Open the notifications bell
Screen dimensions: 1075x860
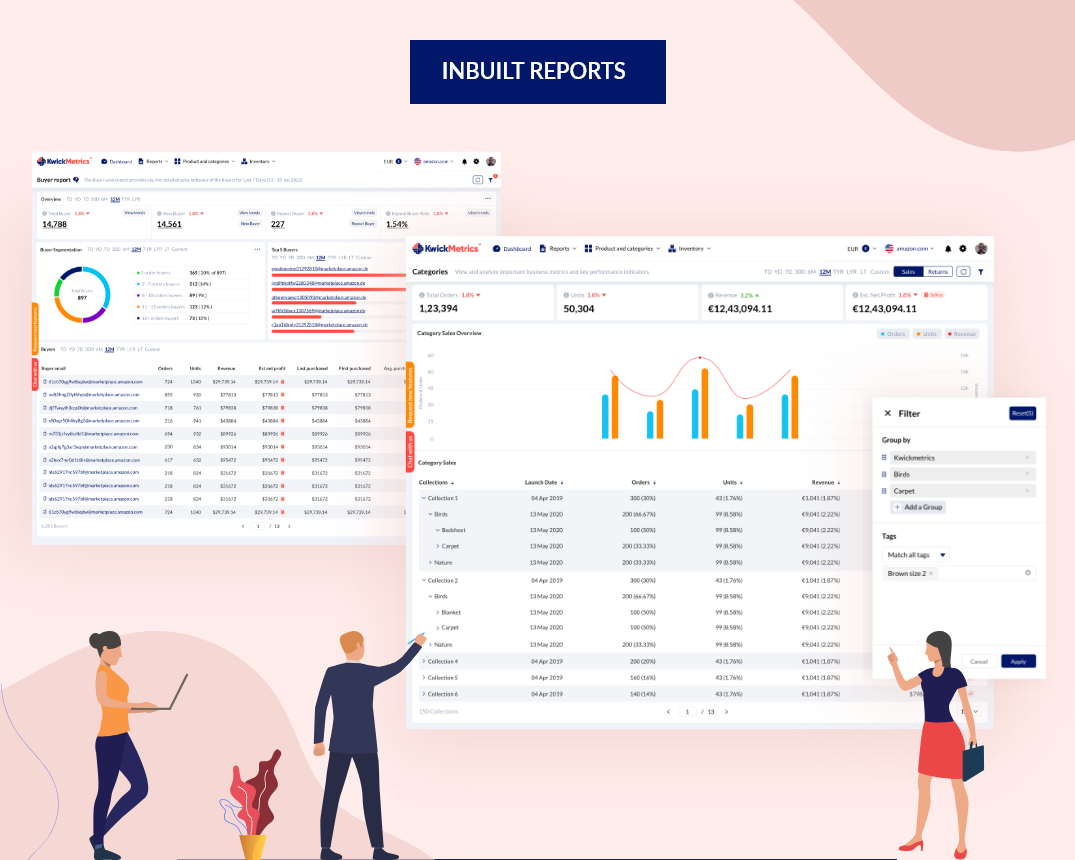pos(948,249)
